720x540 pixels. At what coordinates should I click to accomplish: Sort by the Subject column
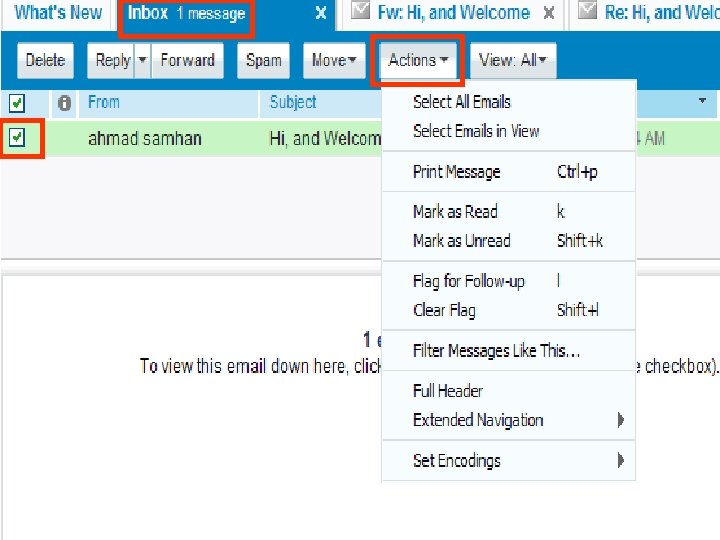(x=293, y=102)
